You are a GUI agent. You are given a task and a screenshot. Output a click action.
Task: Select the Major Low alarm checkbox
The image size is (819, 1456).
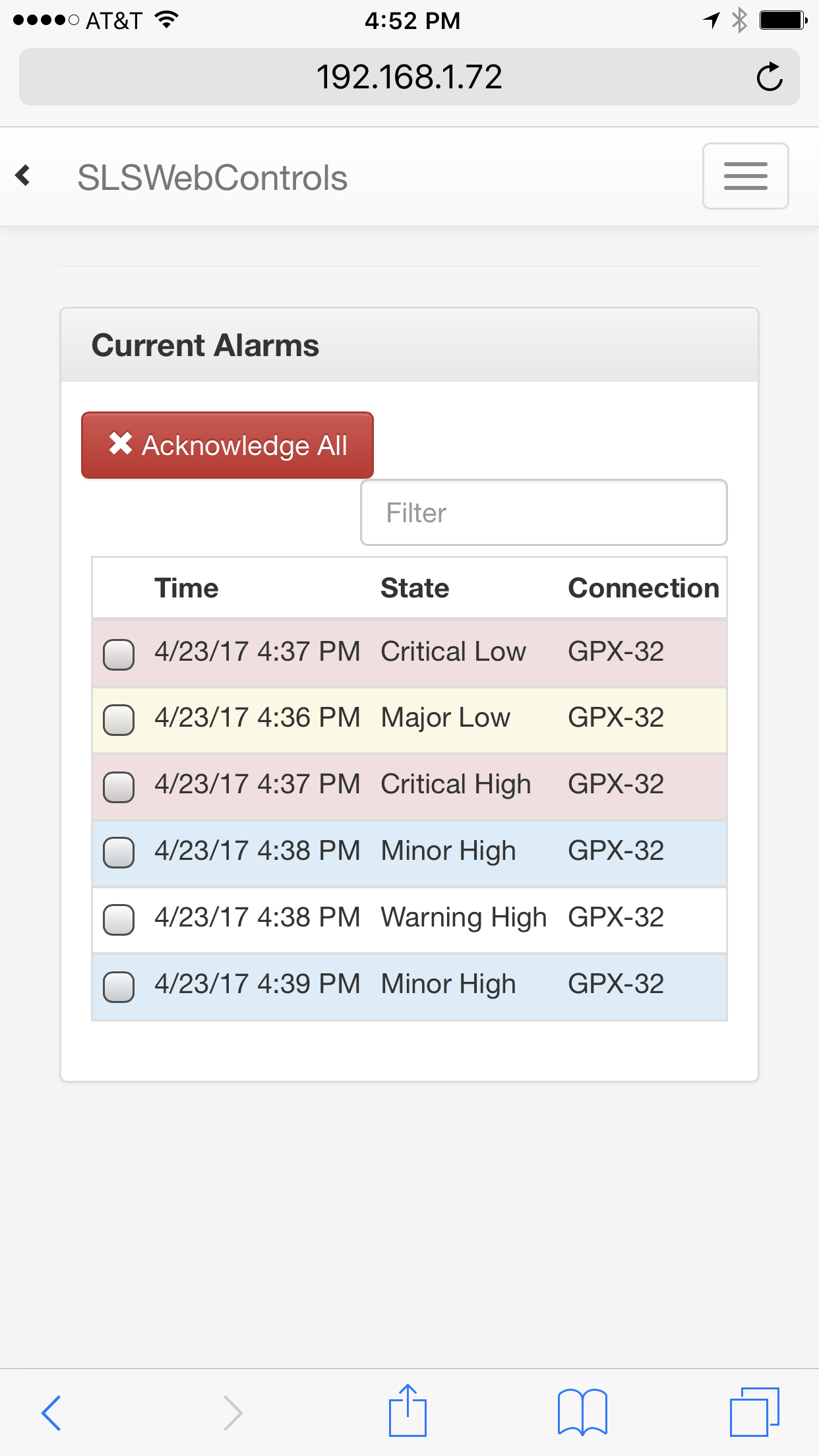click(119, 719)
